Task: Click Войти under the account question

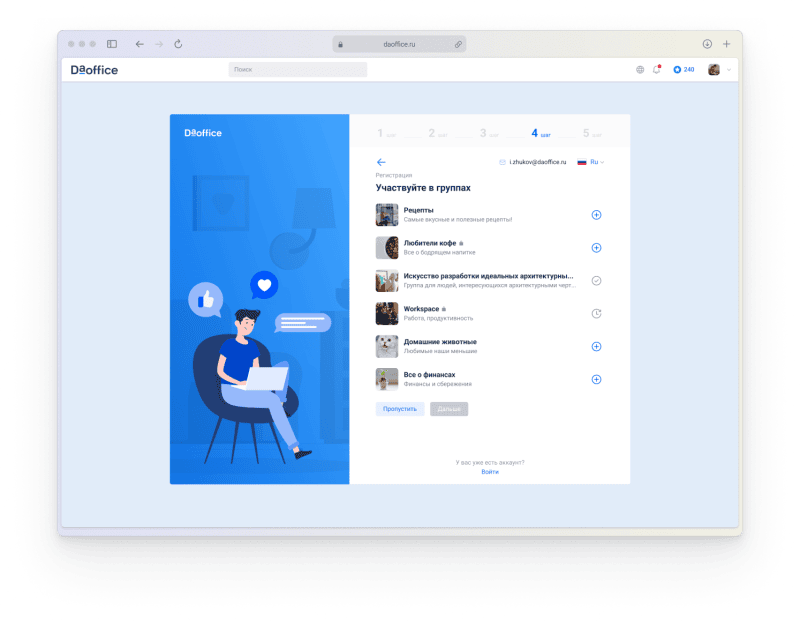Action: click(489, 470)
